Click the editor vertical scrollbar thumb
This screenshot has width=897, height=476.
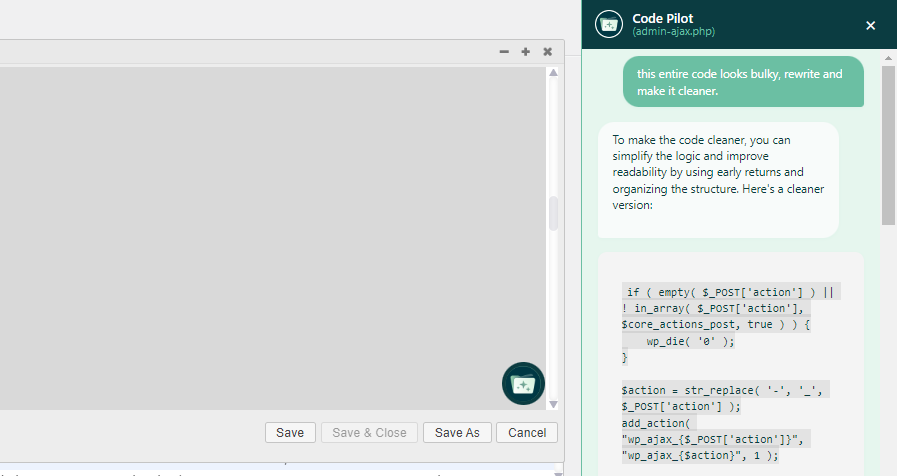[x=553, y=213]
